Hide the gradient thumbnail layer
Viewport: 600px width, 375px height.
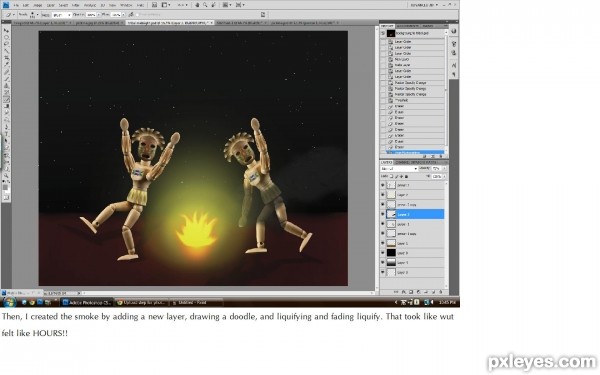[383, 262]
